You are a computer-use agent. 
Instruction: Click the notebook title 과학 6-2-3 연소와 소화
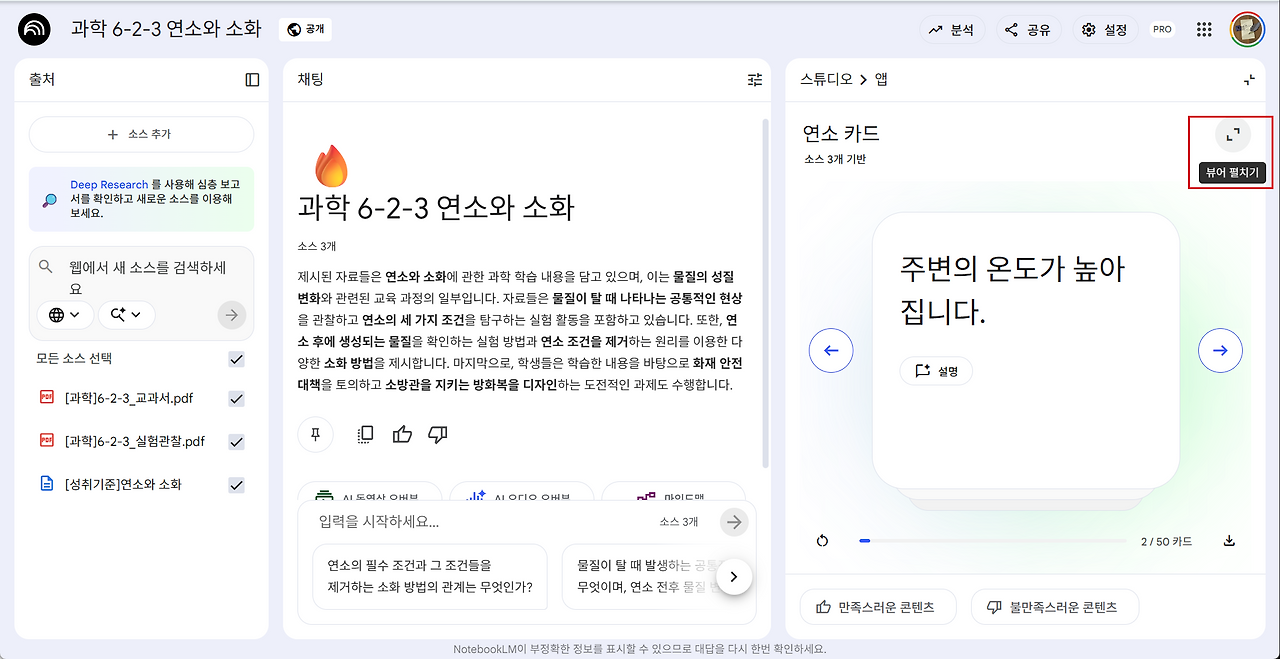tap(166, 29)
